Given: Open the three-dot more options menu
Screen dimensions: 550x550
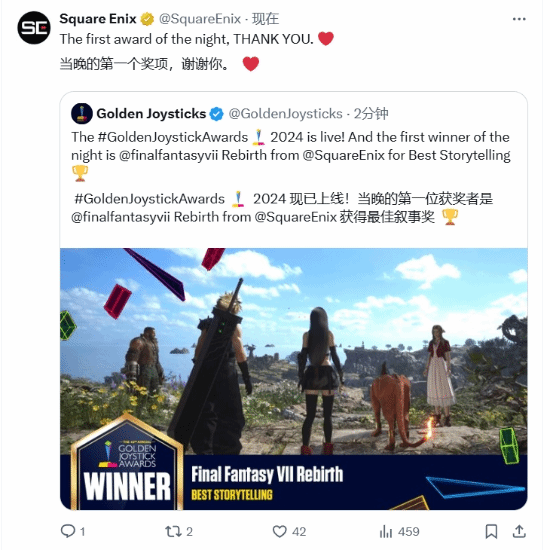Looking at the screenshot, I should tap(519, 19).
